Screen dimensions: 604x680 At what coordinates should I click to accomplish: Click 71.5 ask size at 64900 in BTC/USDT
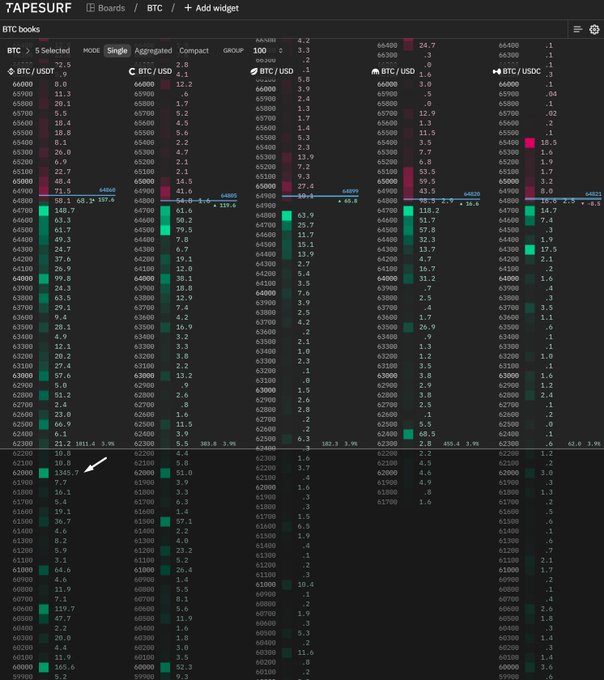click(x=62, y=191)
